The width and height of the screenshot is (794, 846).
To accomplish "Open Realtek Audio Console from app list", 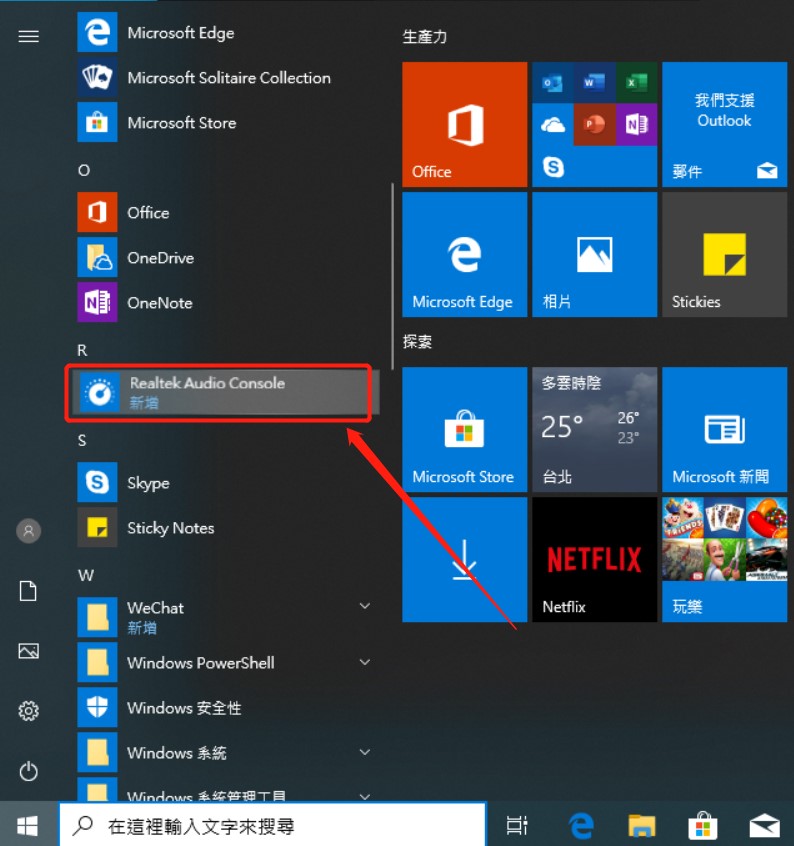I will [207, 393].
